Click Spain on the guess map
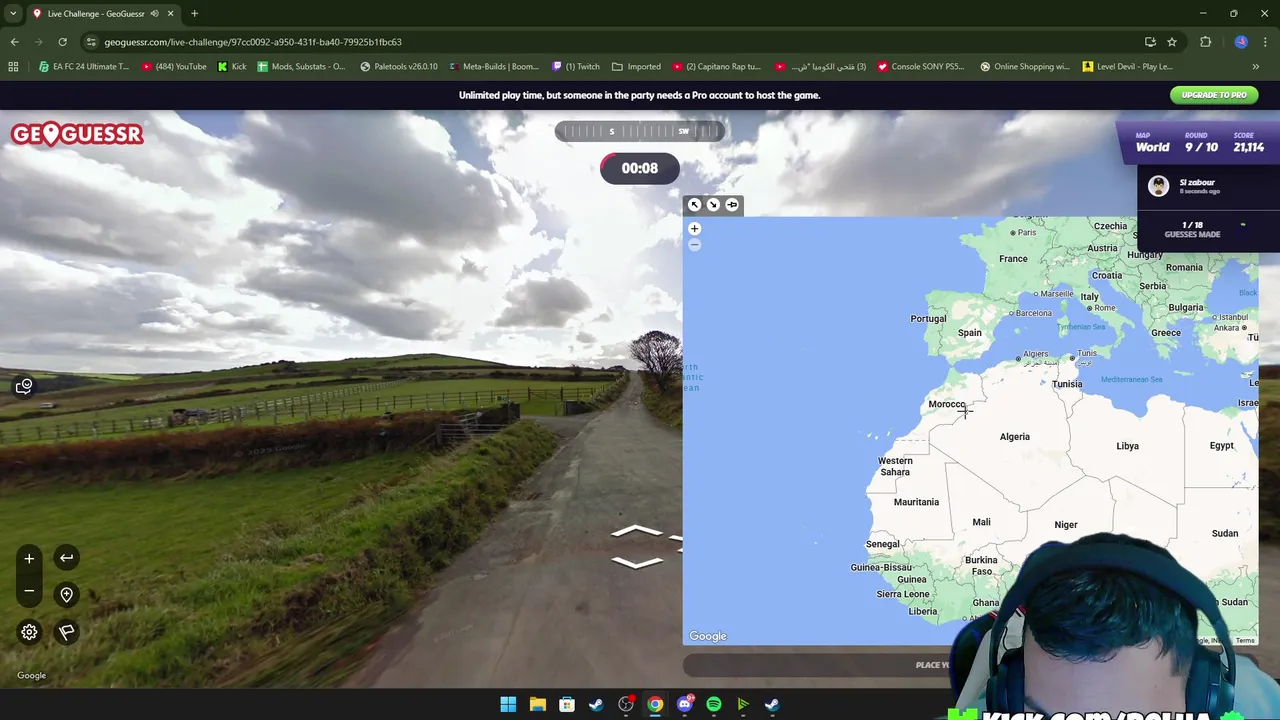The image size is (1280, 720). 969,333
